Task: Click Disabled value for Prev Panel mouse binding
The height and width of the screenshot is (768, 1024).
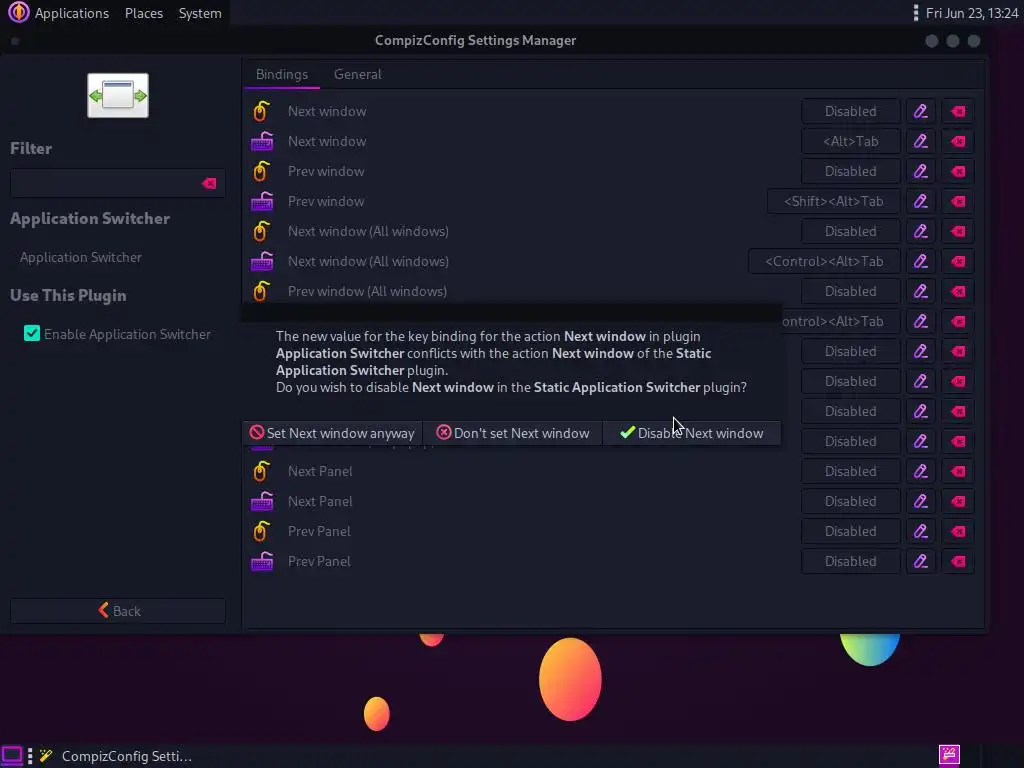Action: (850, 531)
